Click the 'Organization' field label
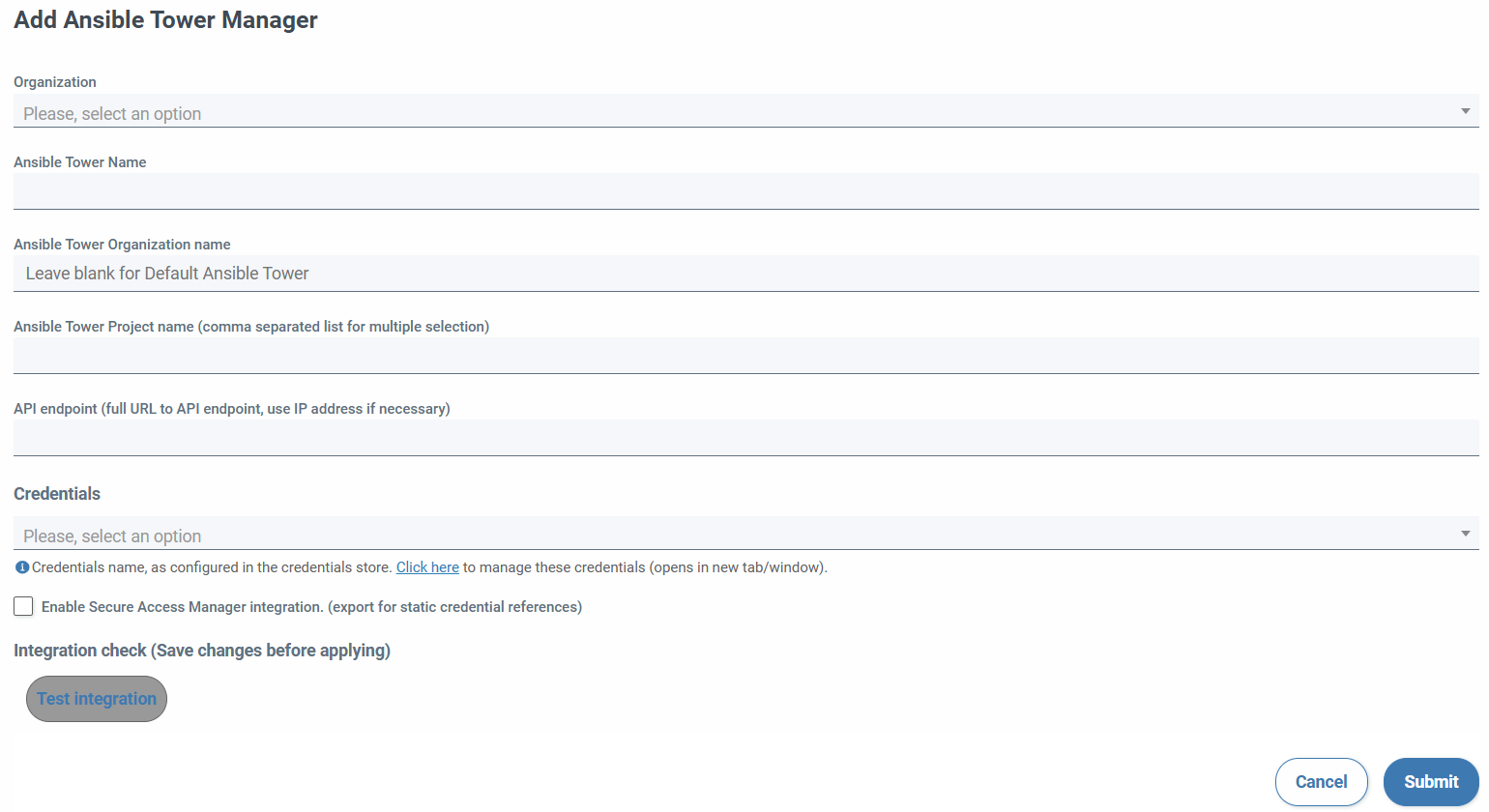 pyautogui.click(x=55, y=82)
